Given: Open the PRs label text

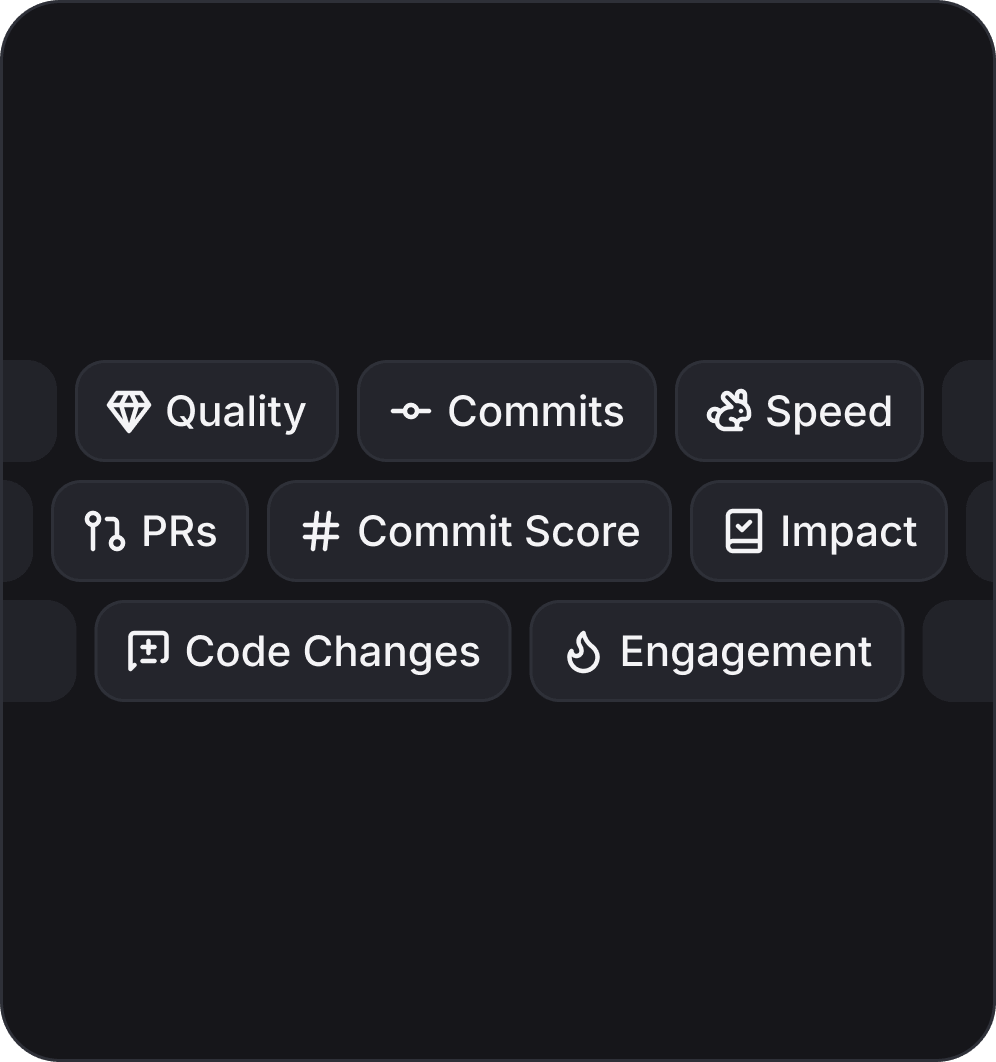Looking at the screenshot, I should coord(179,531).
